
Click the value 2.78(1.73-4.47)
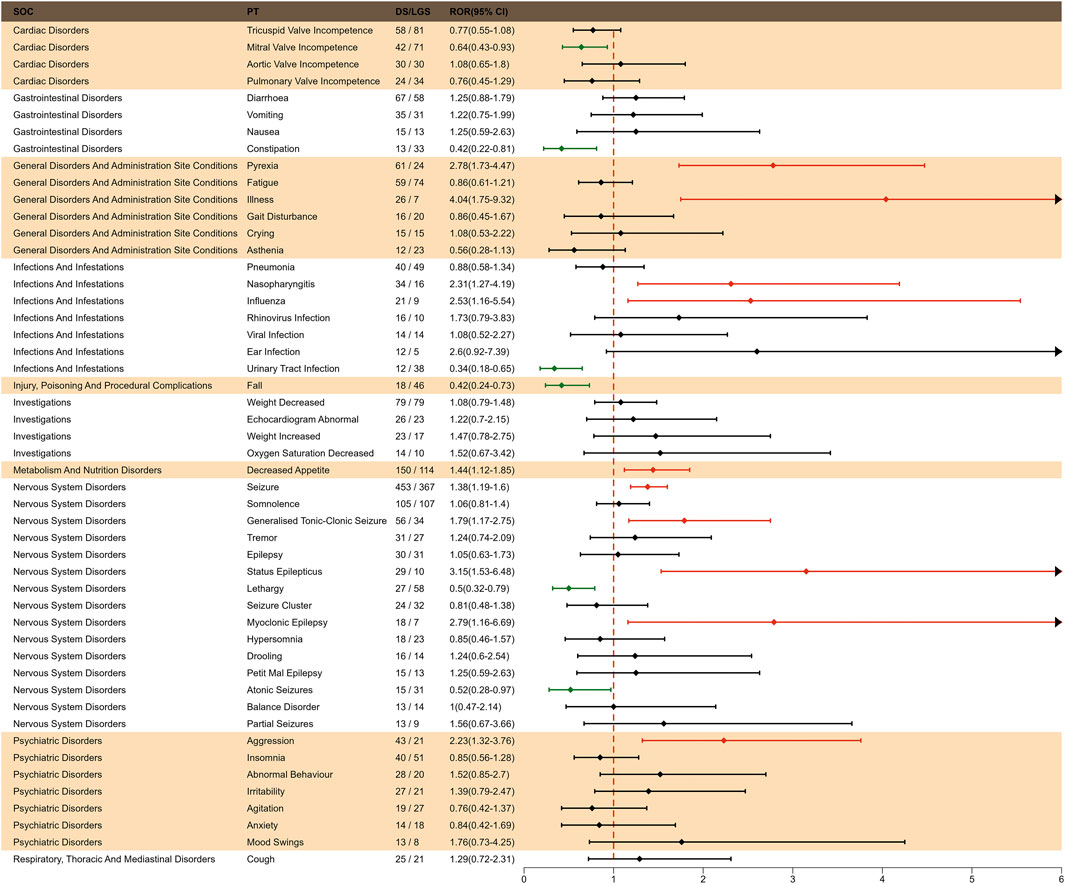(482, 166)
